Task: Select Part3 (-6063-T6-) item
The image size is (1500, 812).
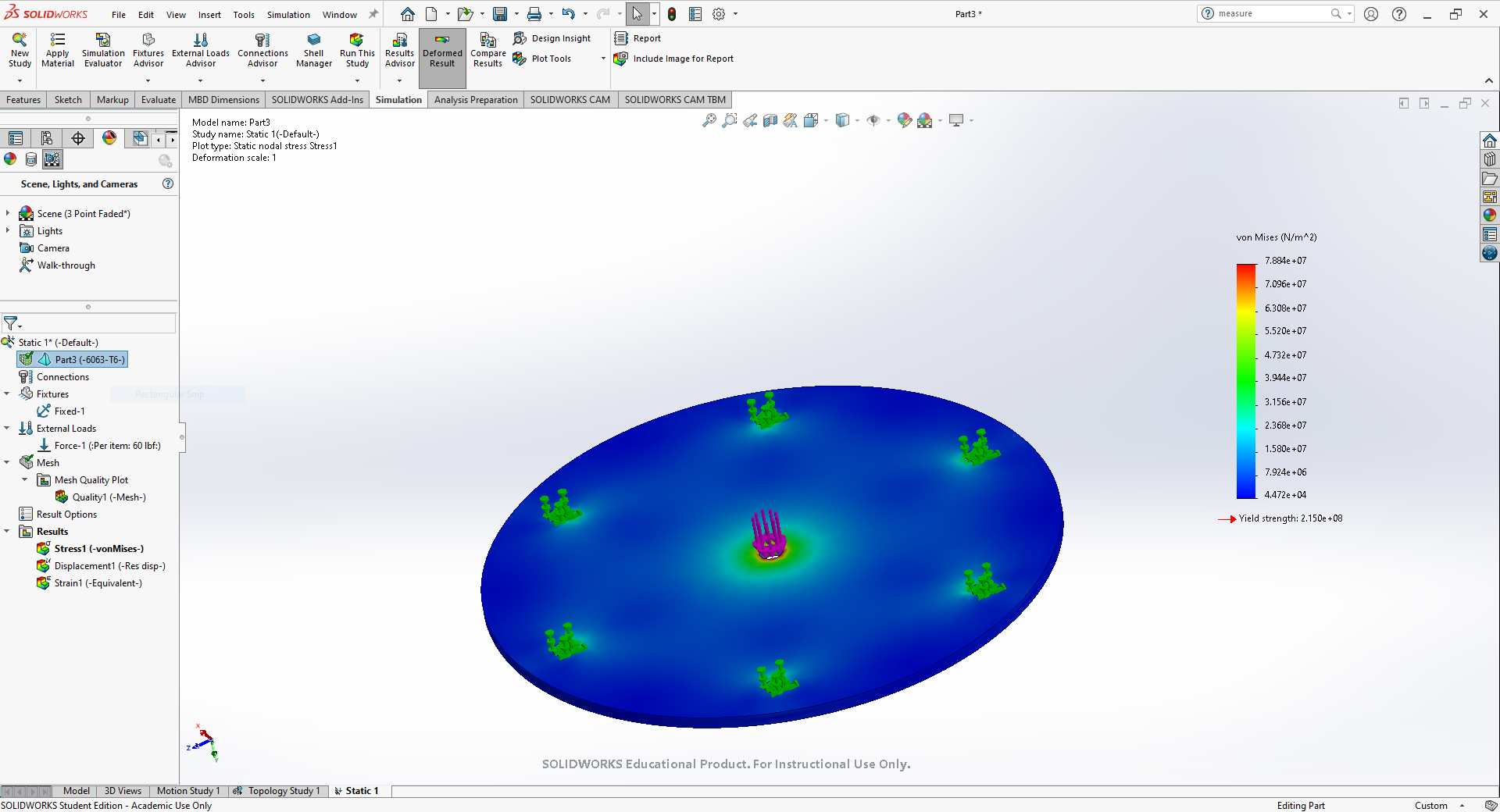Action: tap(72, 360)
